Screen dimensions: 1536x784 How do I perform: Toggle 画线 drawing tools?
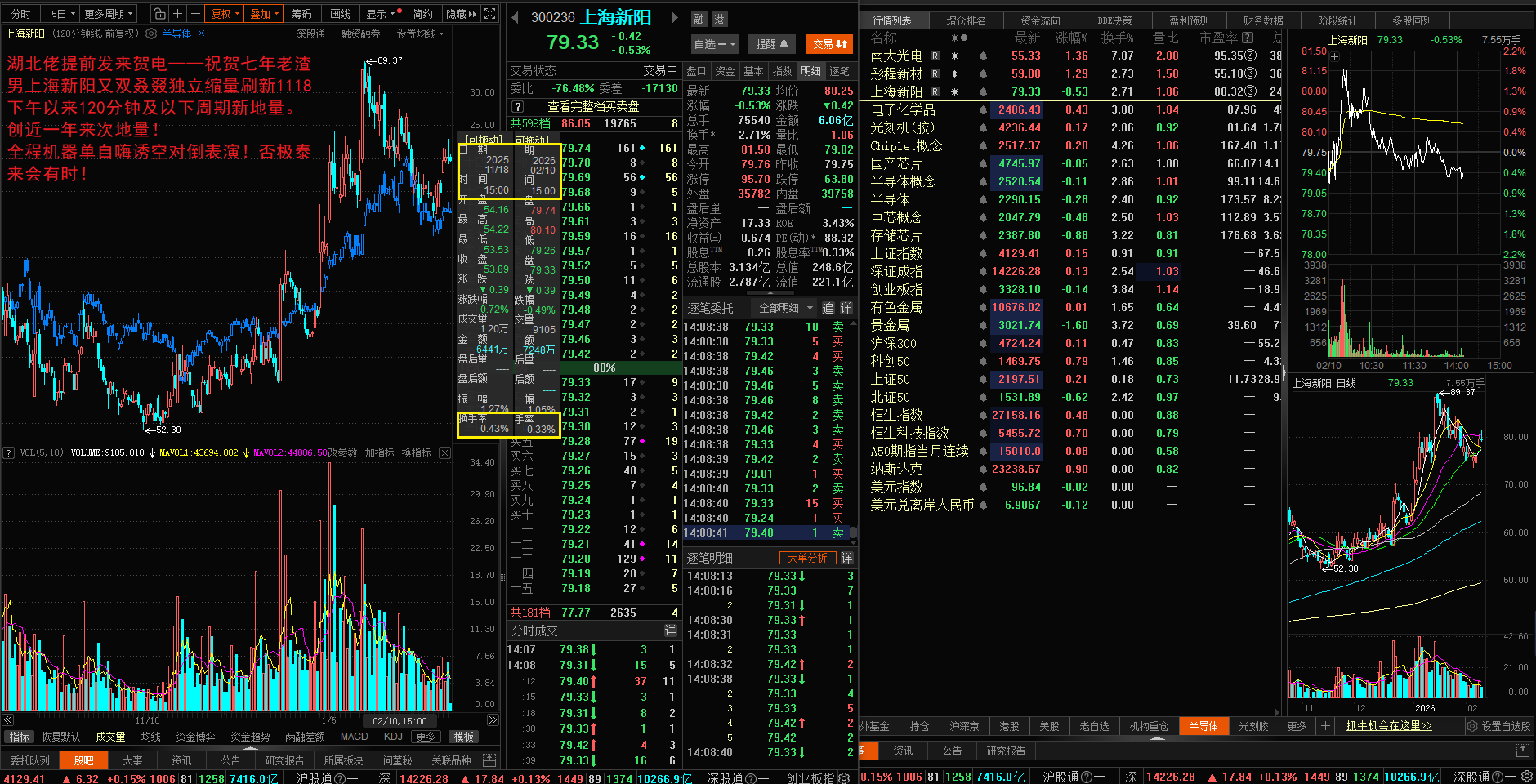[341, 14]
